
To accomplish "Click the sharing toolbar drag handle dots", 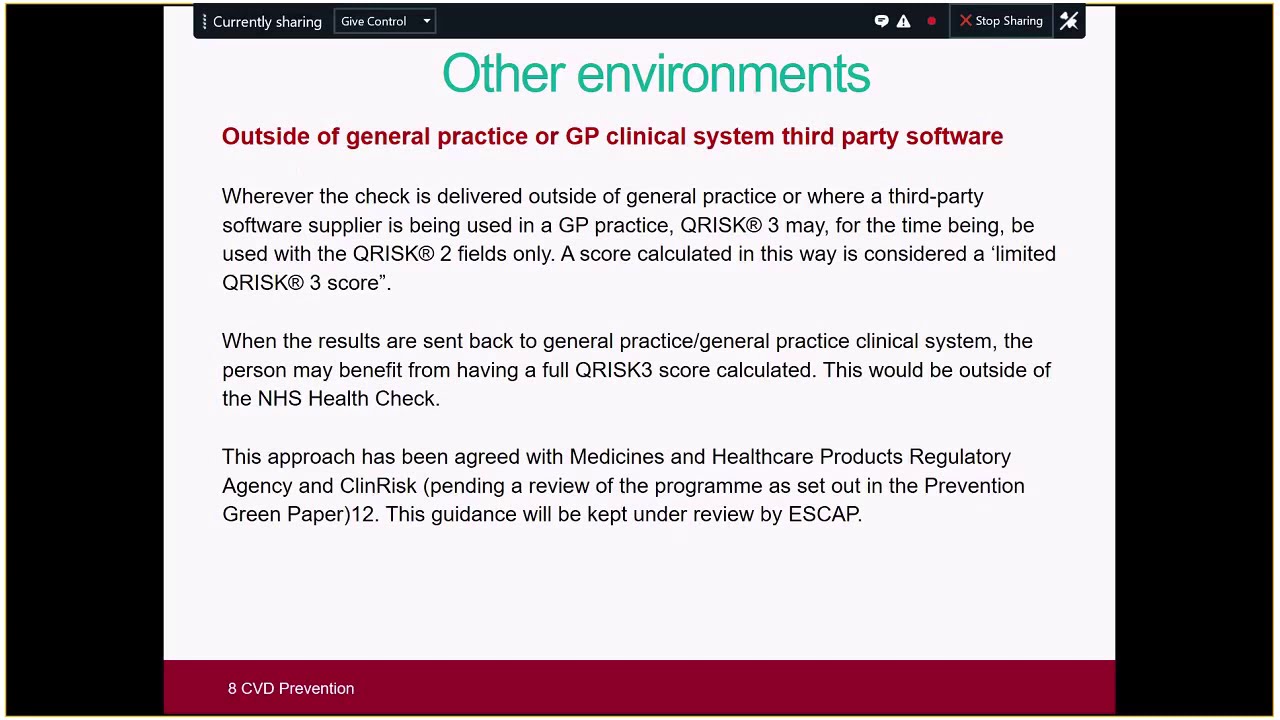I will pyautogui.click(x=204, y=21).
